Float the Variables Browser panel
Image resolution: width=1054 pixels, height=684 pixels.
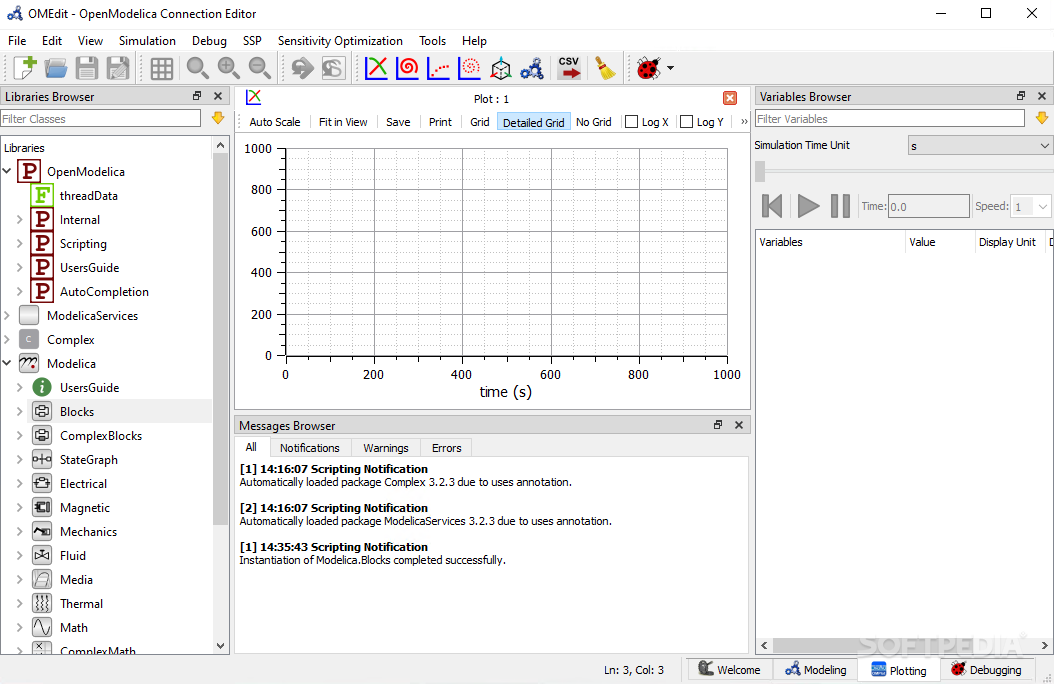tap(1021, 96)
